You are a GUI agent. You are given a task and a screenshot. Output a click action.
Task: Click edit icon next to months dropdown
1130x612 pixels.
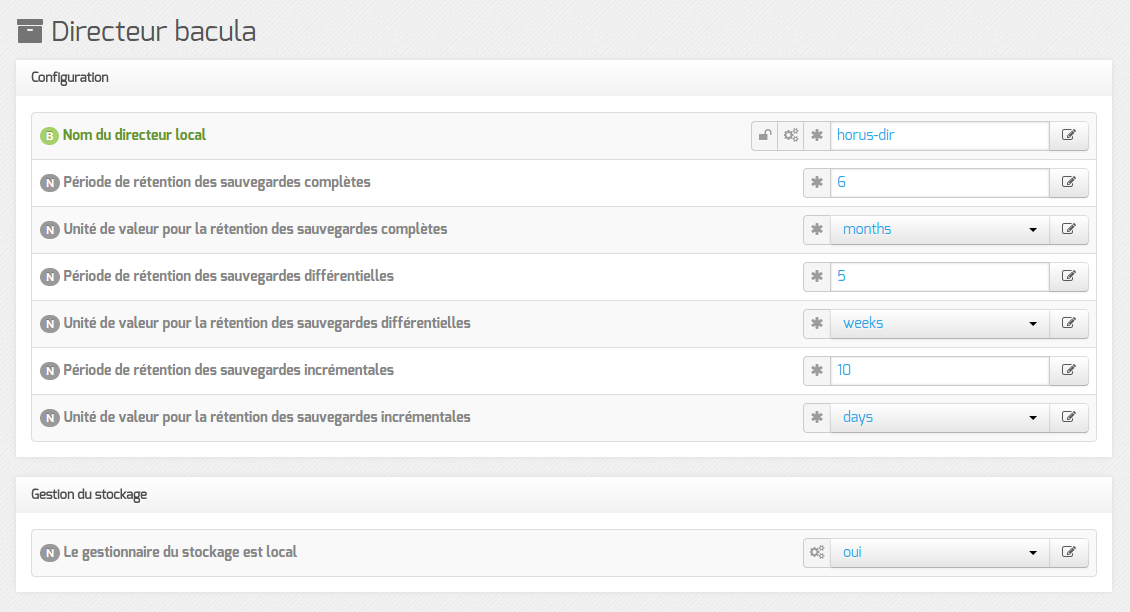point(1069,229)
